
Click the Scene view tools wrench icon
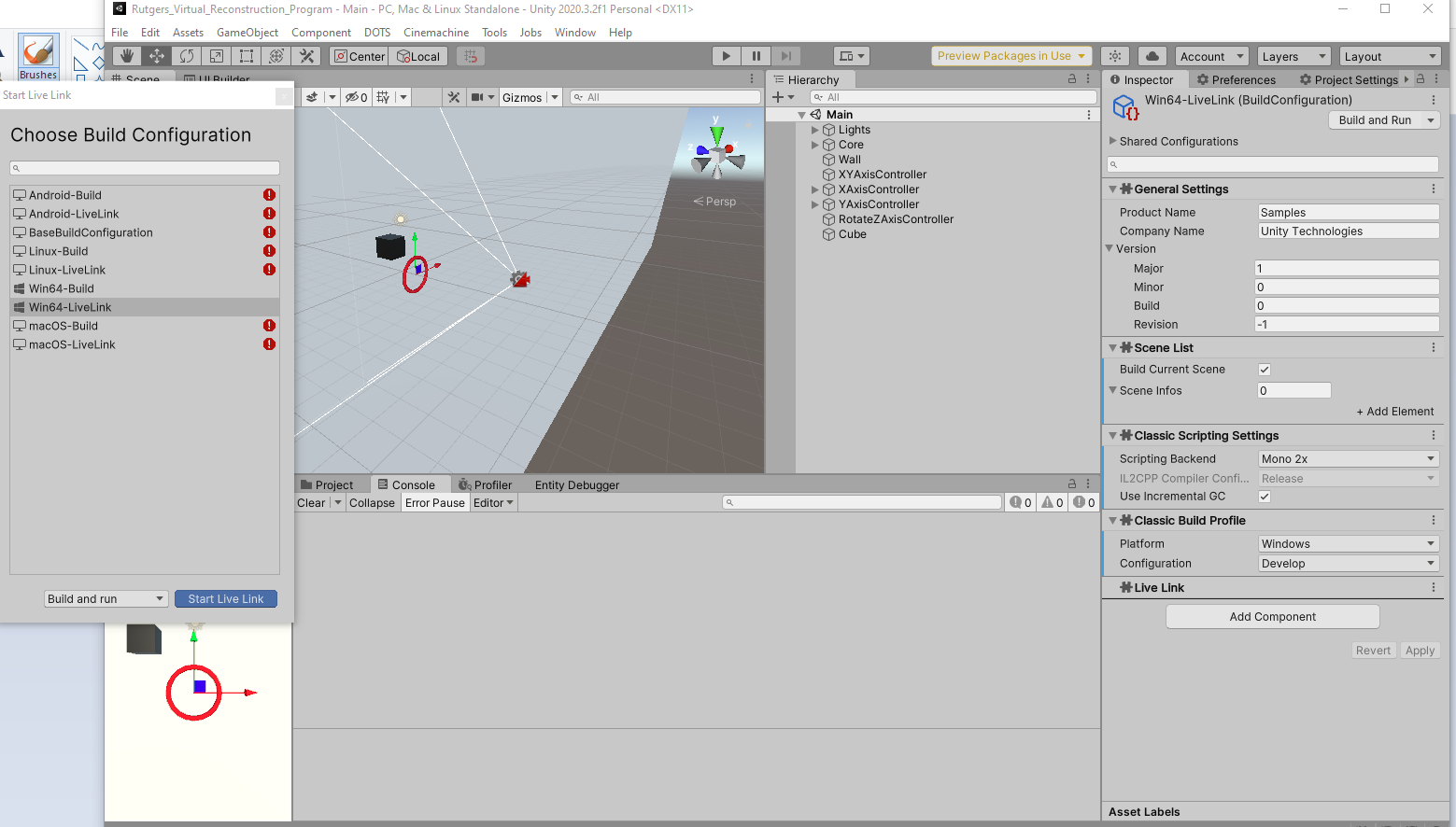(454, 97)
